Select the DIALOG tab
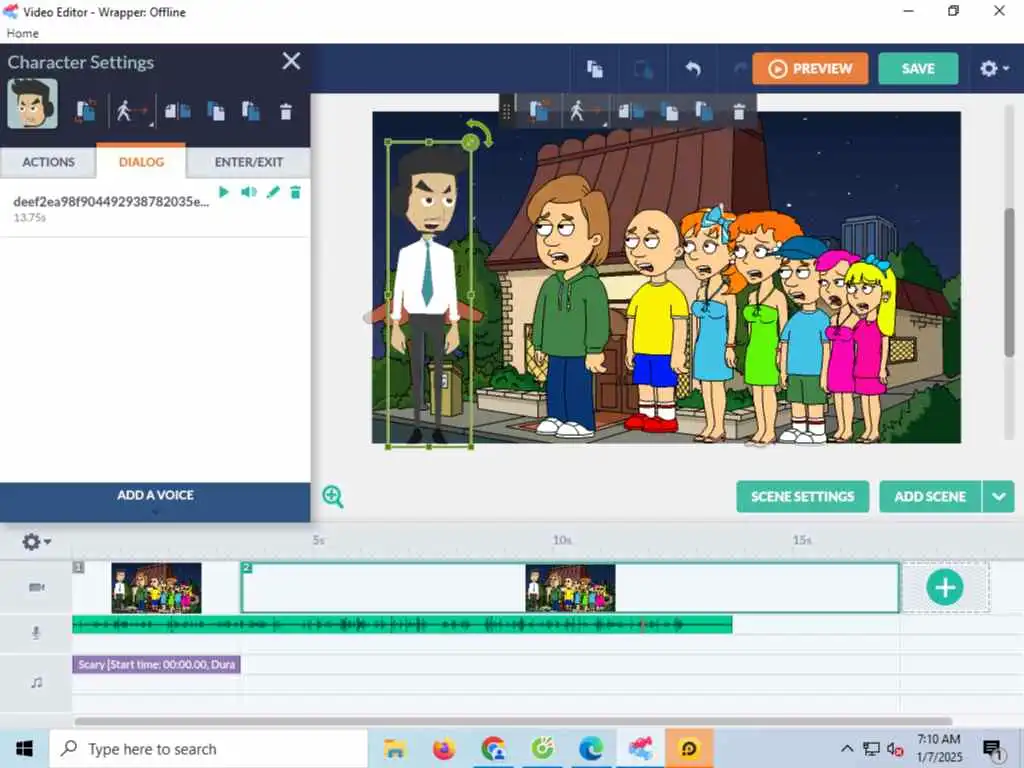 coord(141,161)
